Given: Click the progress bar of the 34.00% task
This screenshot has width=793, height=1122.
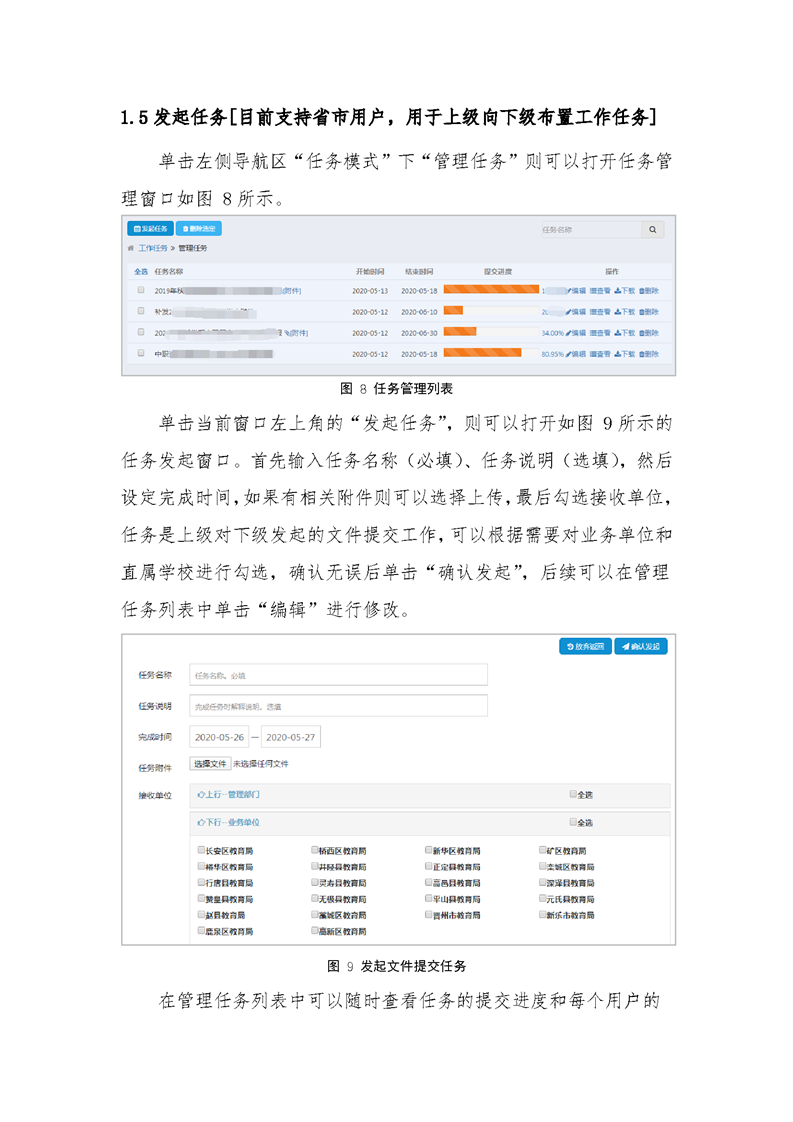Looking at the screenshot, I should [x=491, y=331].
